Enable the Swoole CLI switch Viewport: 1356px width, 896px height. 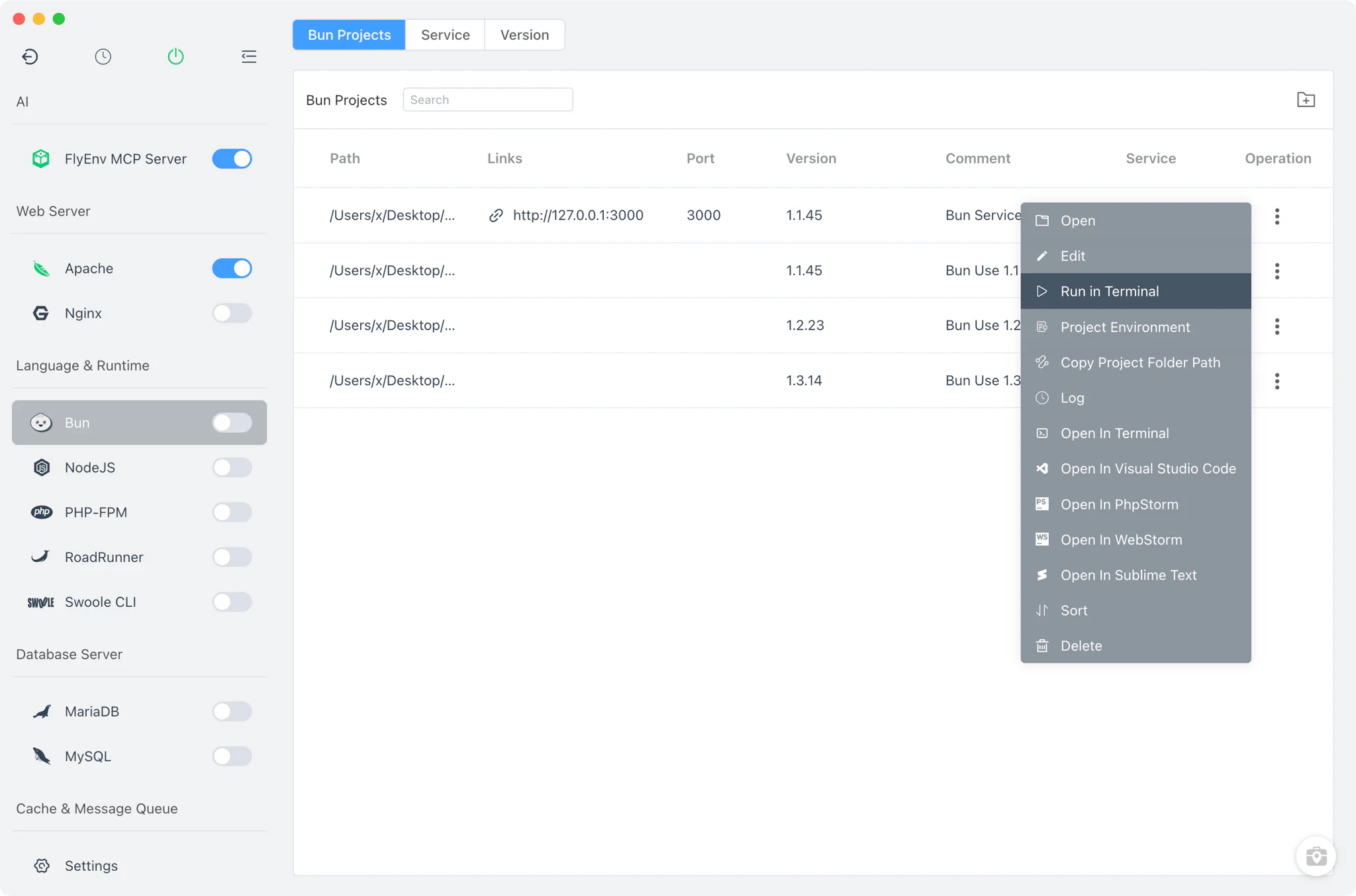[x=232, y=602]
